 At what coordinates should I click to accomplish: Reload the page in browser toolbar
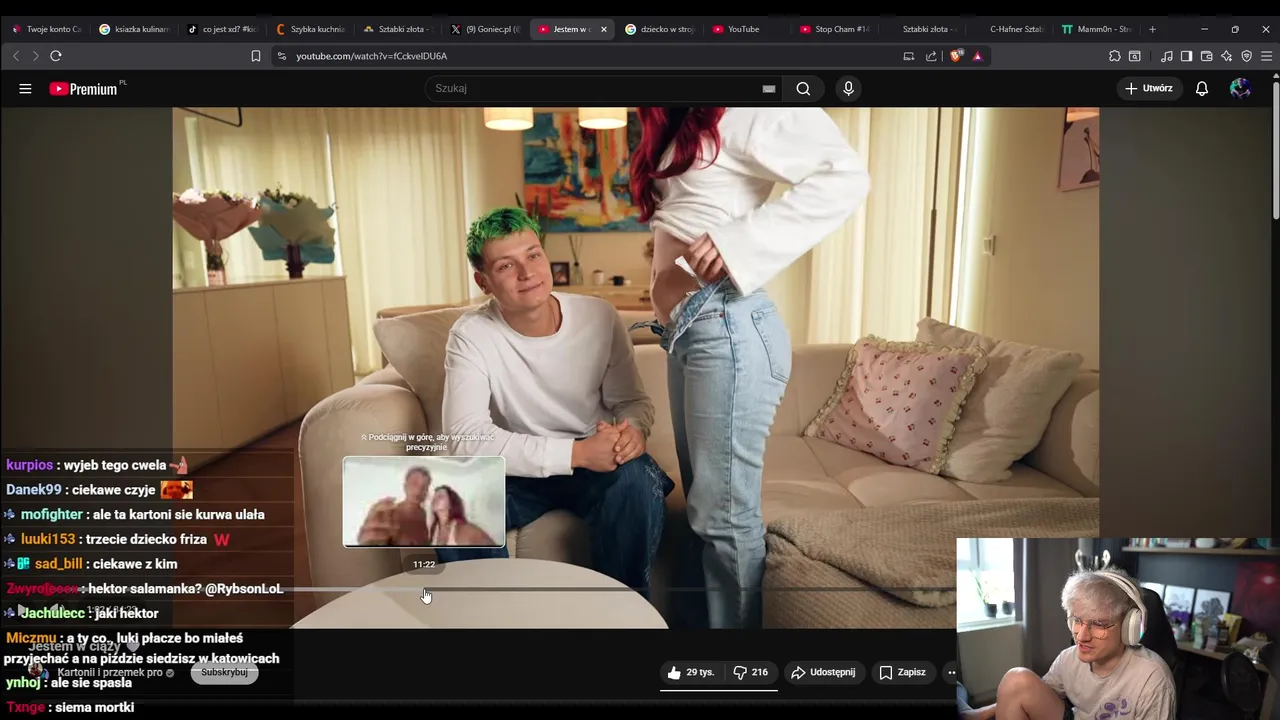pos(56,56)
